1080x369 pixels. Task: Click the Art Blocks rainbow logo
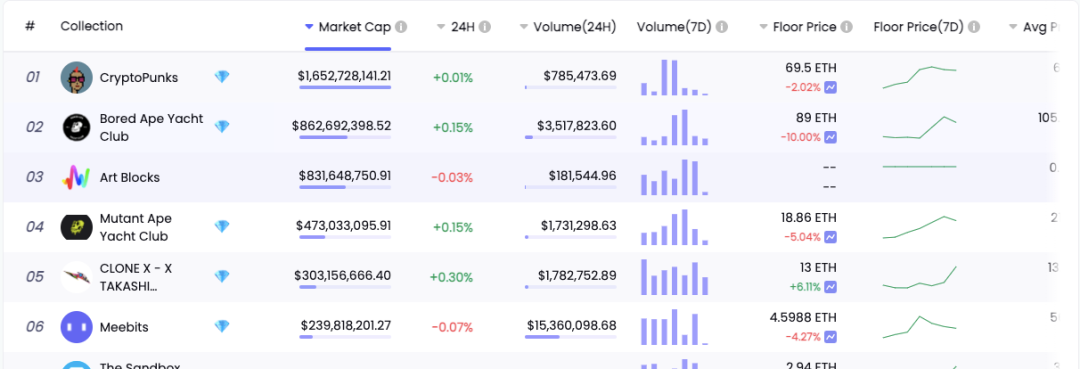[x=76, y=178]
